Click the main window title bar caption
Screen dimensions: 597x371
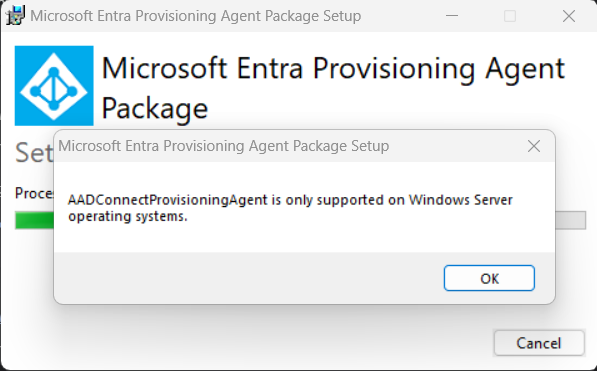pyautogui.click(x=195, y=16)
